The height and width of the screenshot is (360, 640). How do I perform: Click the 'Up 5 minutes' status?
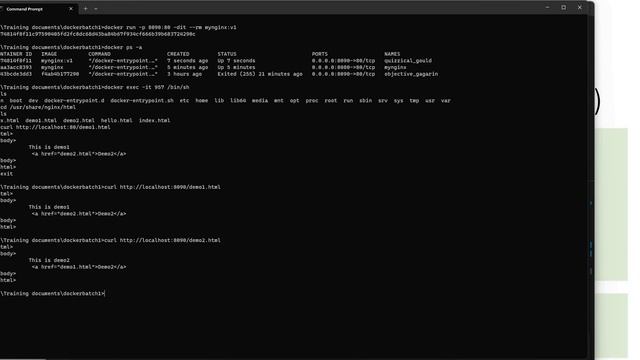tap(236, 67)
